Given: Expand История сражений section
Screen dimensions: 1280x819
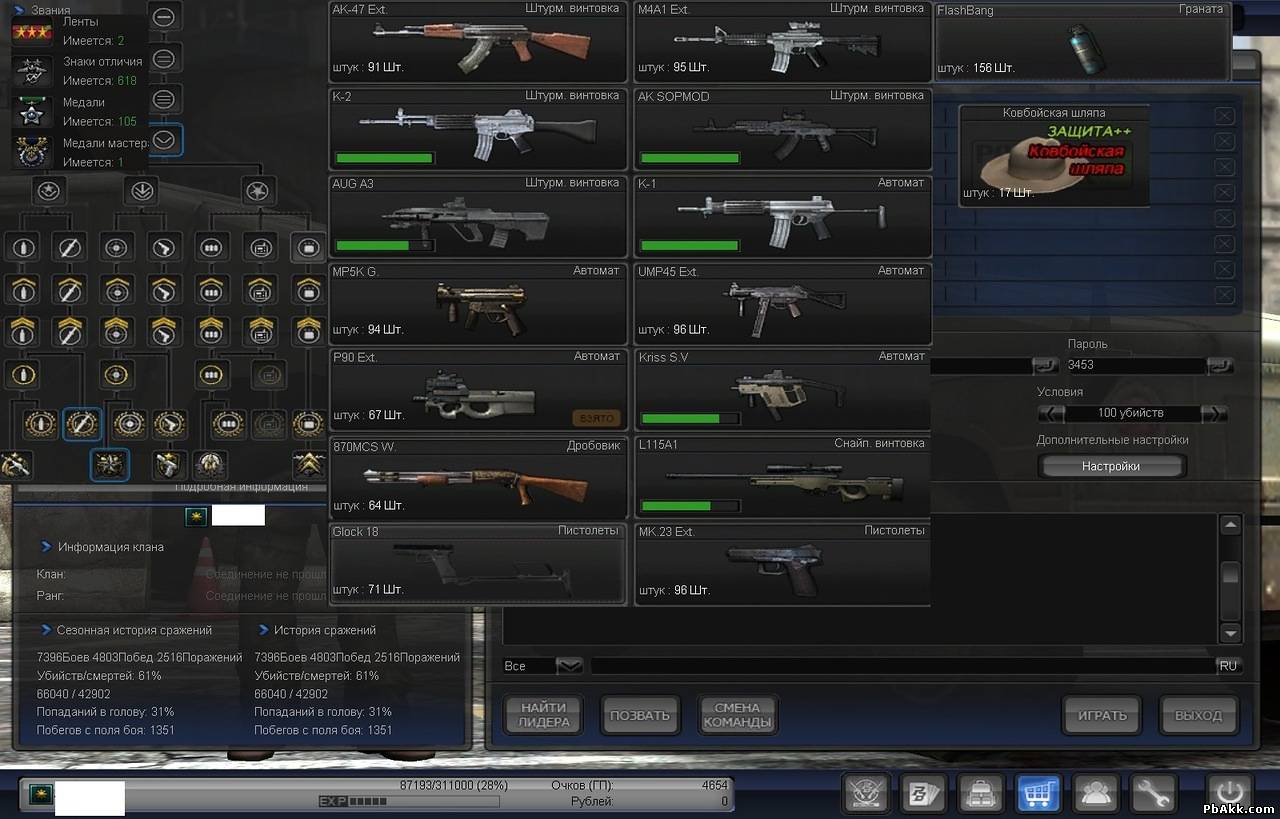Looking at the screenshot, I should 264,630.
